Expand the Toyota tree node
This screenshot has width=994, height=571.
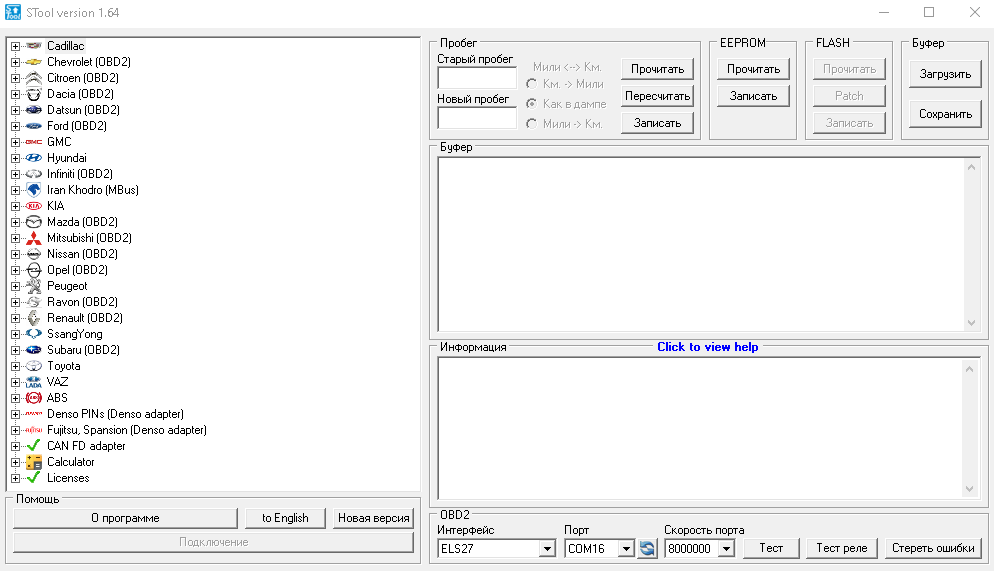coord(15,366)
